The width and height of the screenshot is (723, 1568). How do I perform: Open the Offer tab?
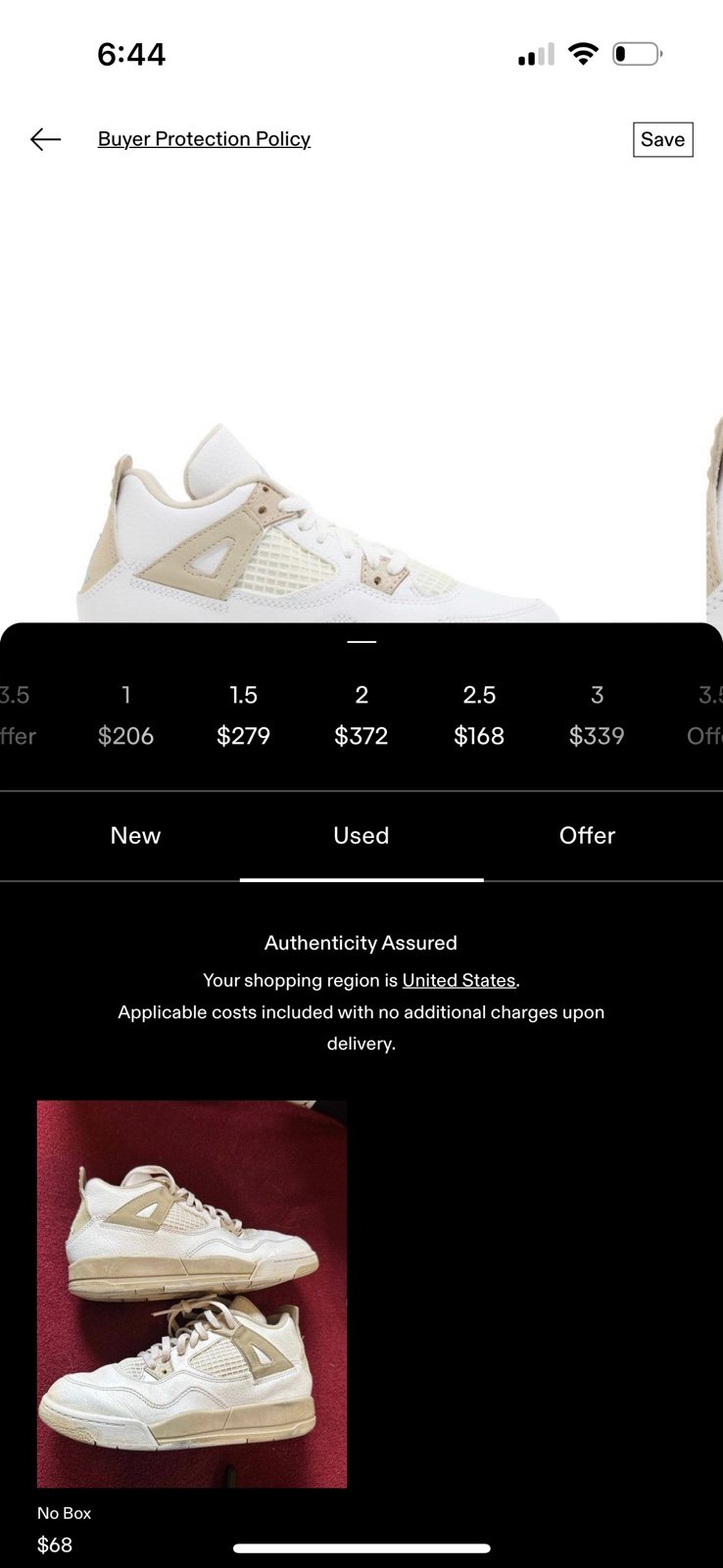pyautogui.click(x=587, y=836)
